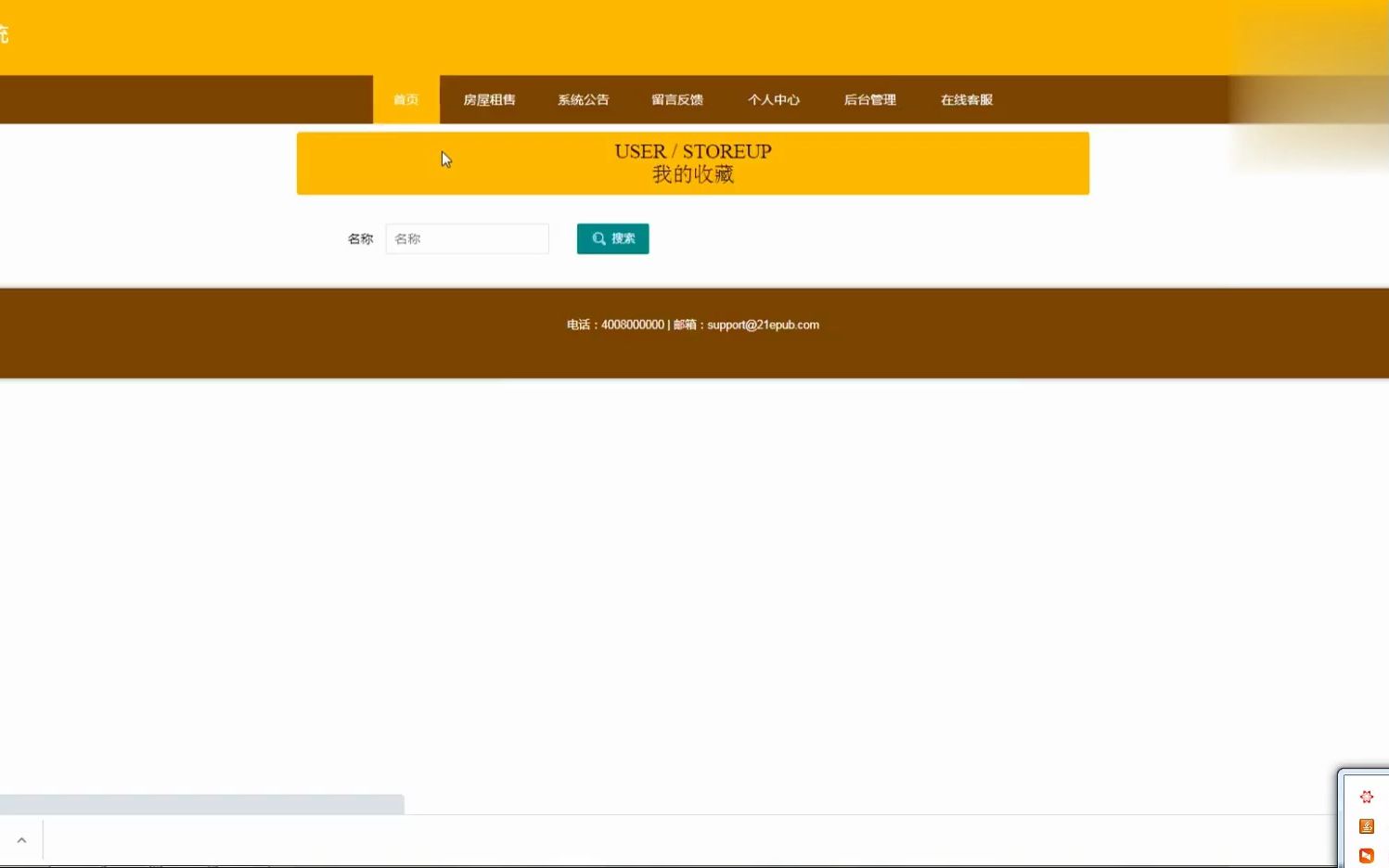The height and width of the screenshot is (868, 1389).
Task: Open 个人中心 page
Action: point(774,99)
